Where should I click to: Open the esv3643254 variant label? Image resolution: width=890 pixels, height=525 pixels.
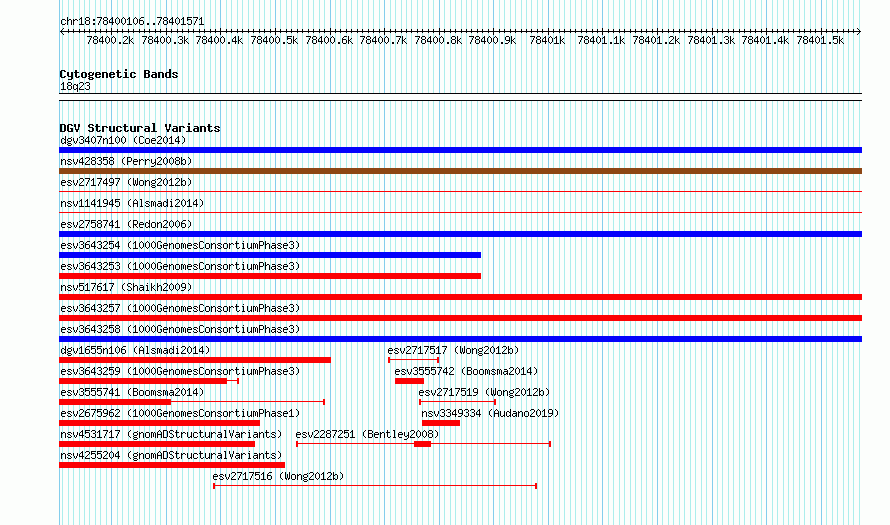coord(180,245)
